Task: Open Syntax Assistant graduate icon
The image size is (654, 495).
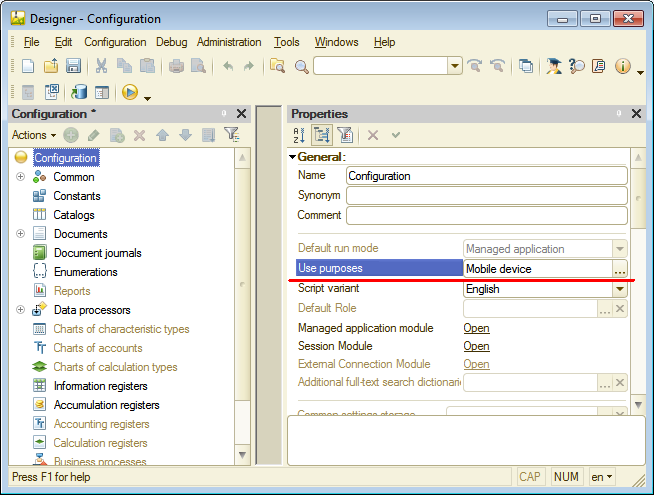Action: click(x=554, y=66)
